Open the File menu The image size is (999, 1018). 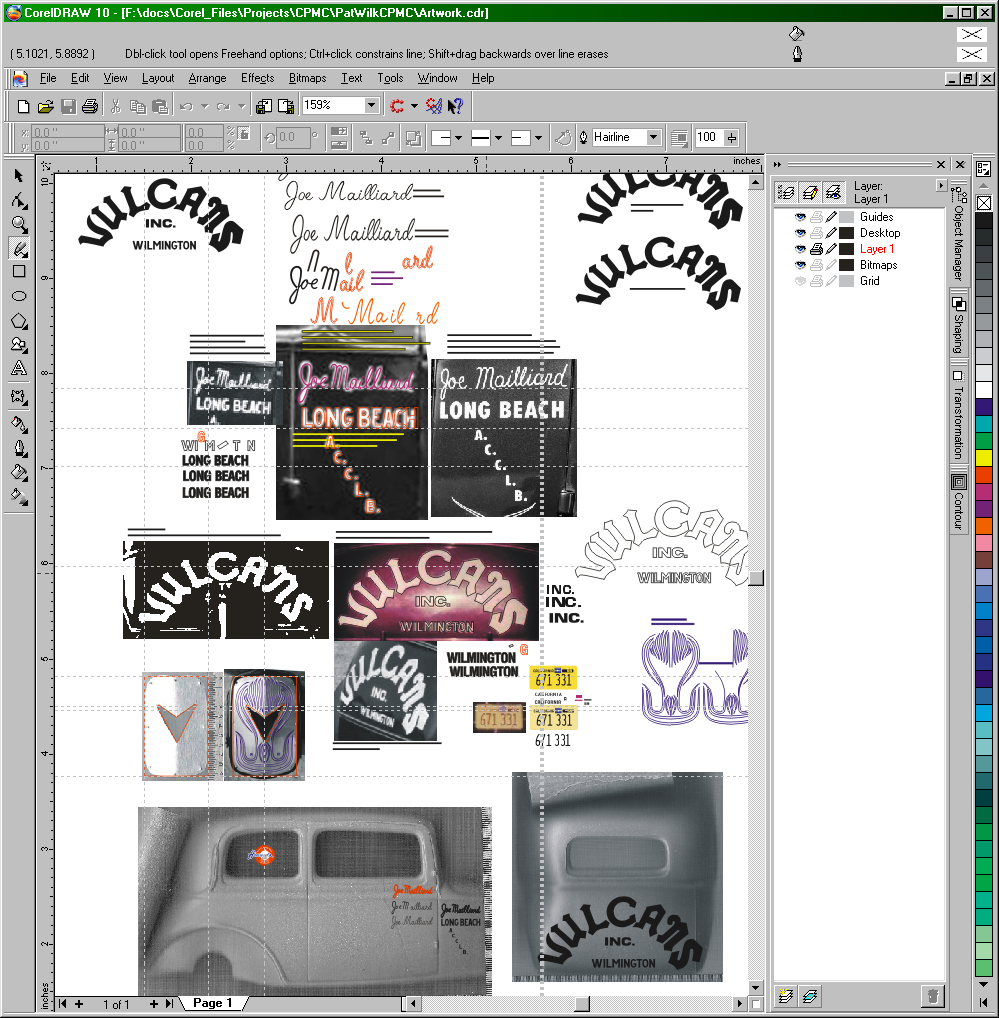click(48, 78)
